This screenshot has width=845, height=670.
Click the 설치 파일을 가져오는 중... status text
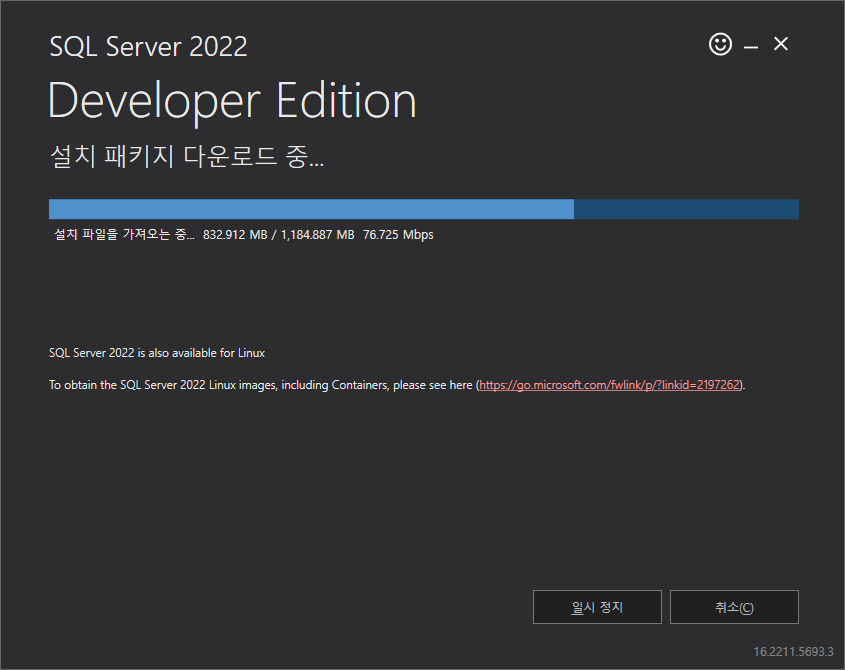click(124, 234)
